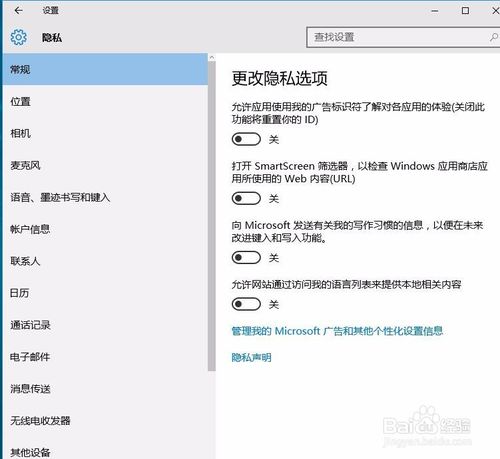Open the 日历 section
Viewport: 500px width, 459px height.
coord(105,293)
